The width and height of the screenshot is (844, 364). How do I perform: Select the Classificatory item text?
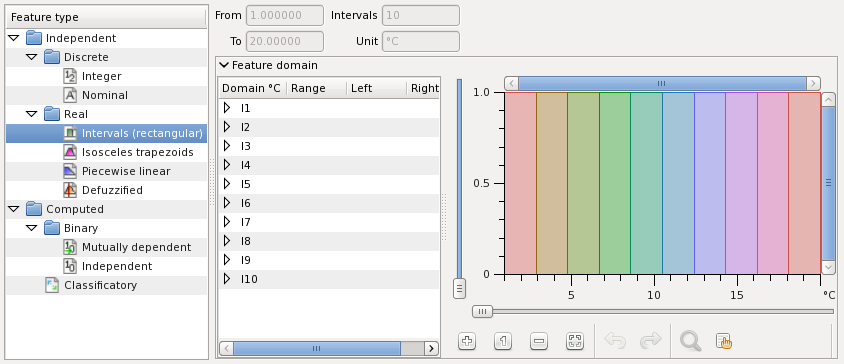(100, 285)
